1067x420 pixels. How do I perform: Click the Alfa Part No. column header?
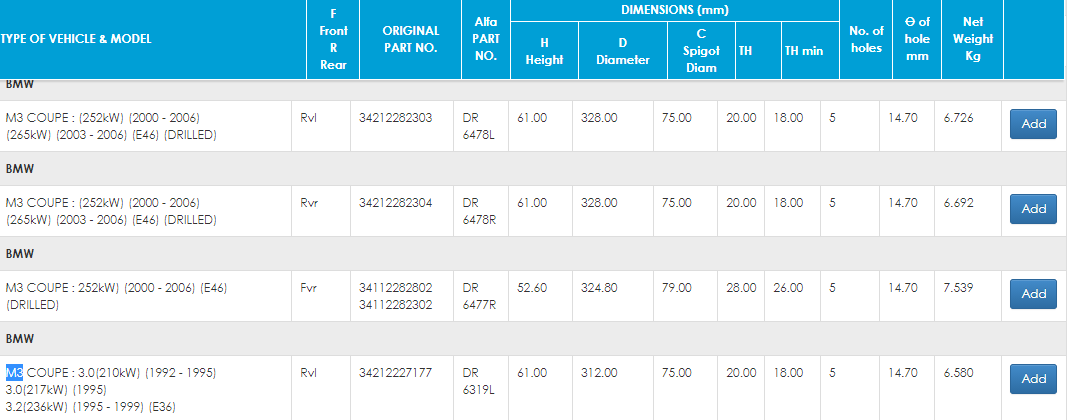click(479, 39)
